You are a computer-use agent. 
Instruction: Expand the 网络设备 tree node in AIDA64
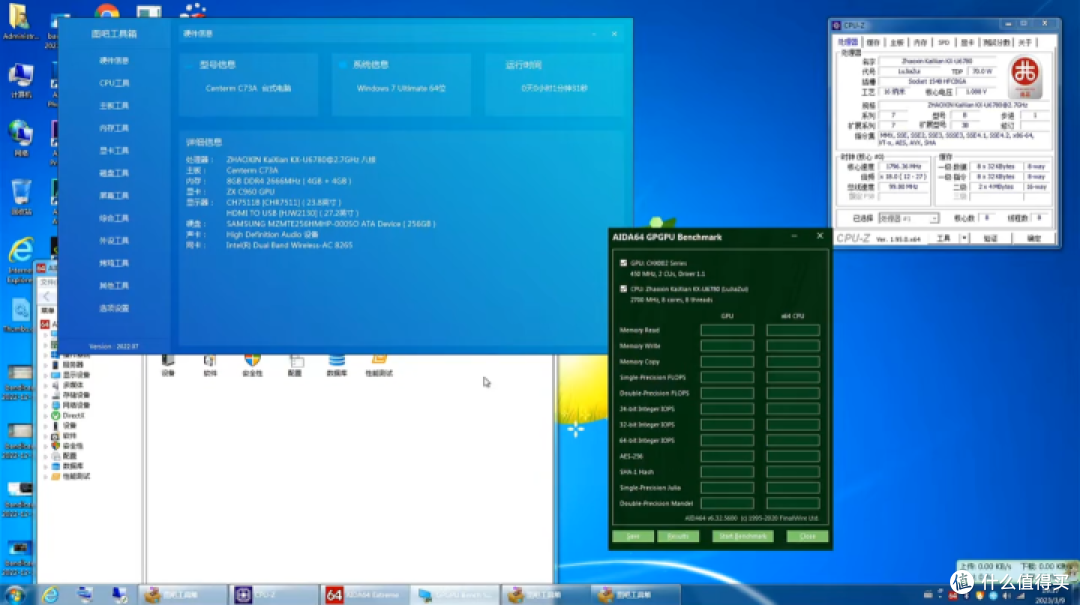click(47, 405)
